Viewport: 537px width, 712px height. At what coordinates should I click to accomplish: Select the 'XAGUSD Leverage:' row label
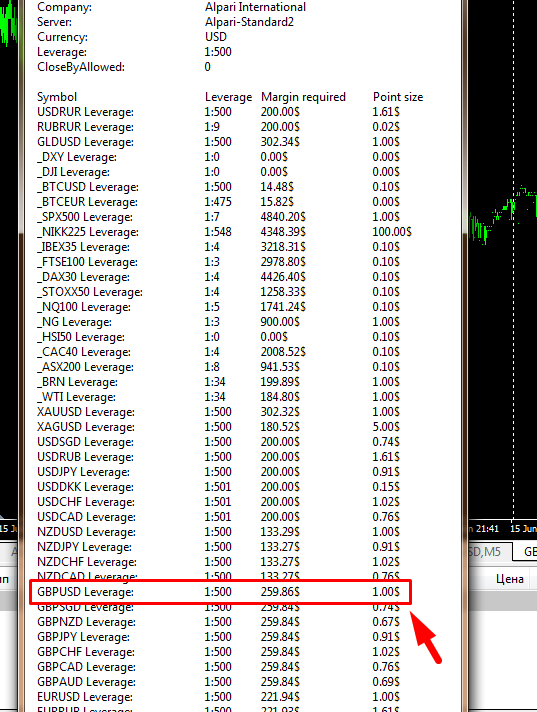click(x=86, y=427)
